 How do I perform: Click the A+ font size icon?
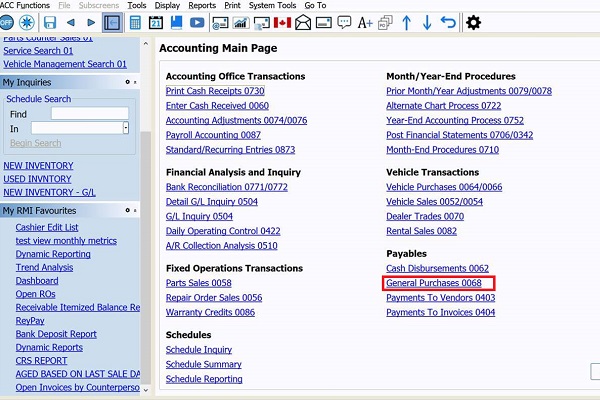[364, 22]
